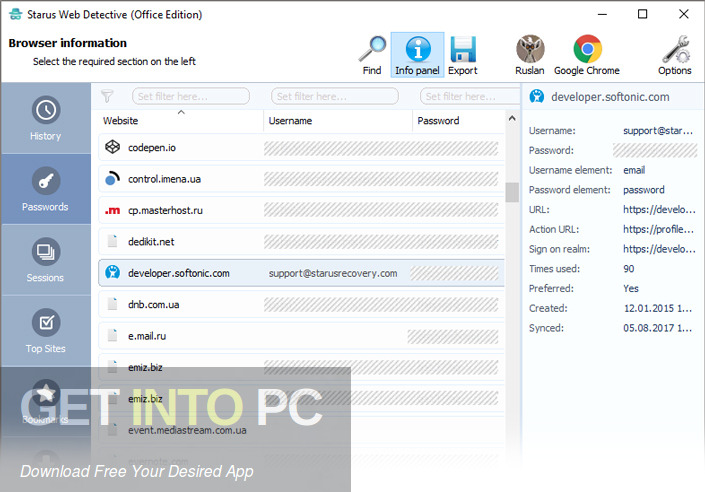Screen dimensions: 705x492
Task: Click the vertical scrollbar thumb
Action: 512,192
